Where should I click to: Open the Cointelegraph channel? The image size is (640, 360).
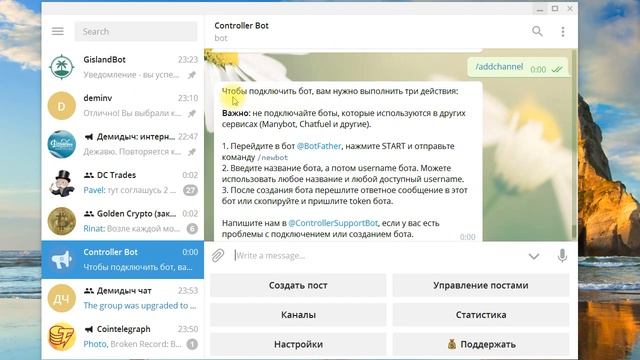click(122, 336)
